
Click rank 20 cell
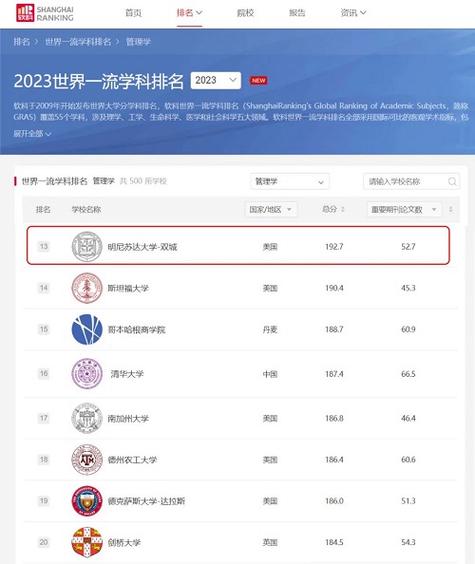pyautogui.click(x=44, y=542)
